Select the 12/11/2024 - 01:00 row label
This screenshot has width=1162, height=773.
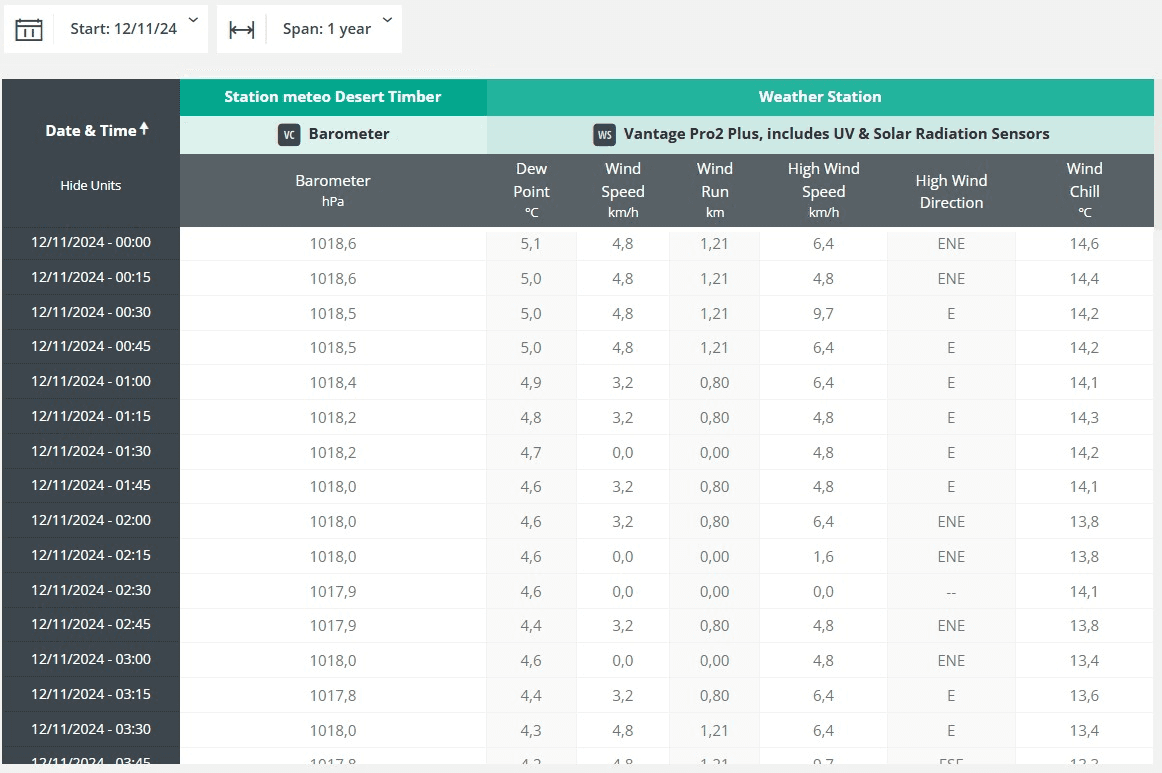(90, 381)
